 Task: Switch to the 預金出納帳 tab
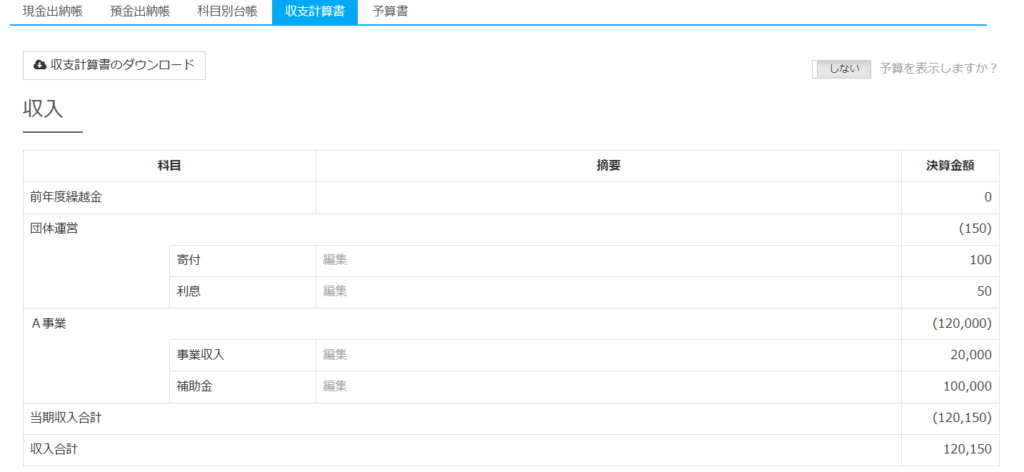pyautogui.click(x=140, y=12)
